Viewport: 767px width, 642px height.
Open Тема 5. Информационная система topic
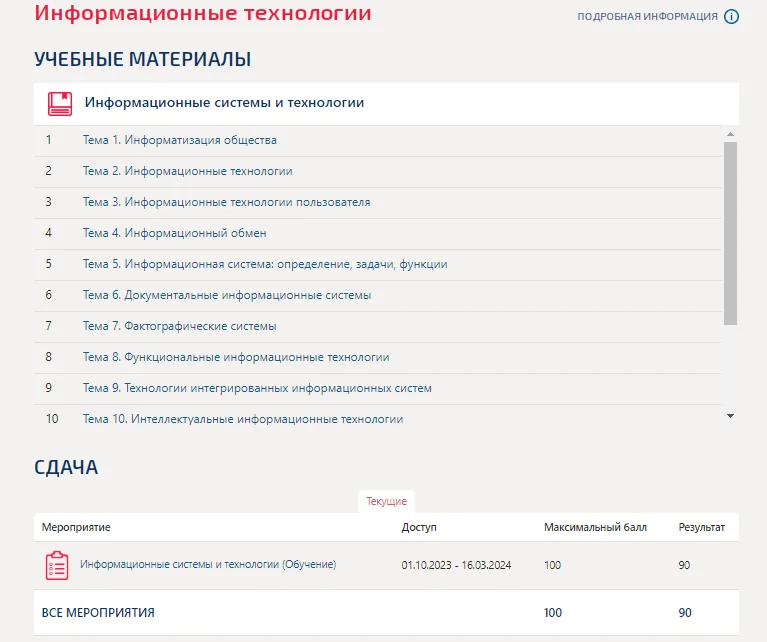[265, 264]
